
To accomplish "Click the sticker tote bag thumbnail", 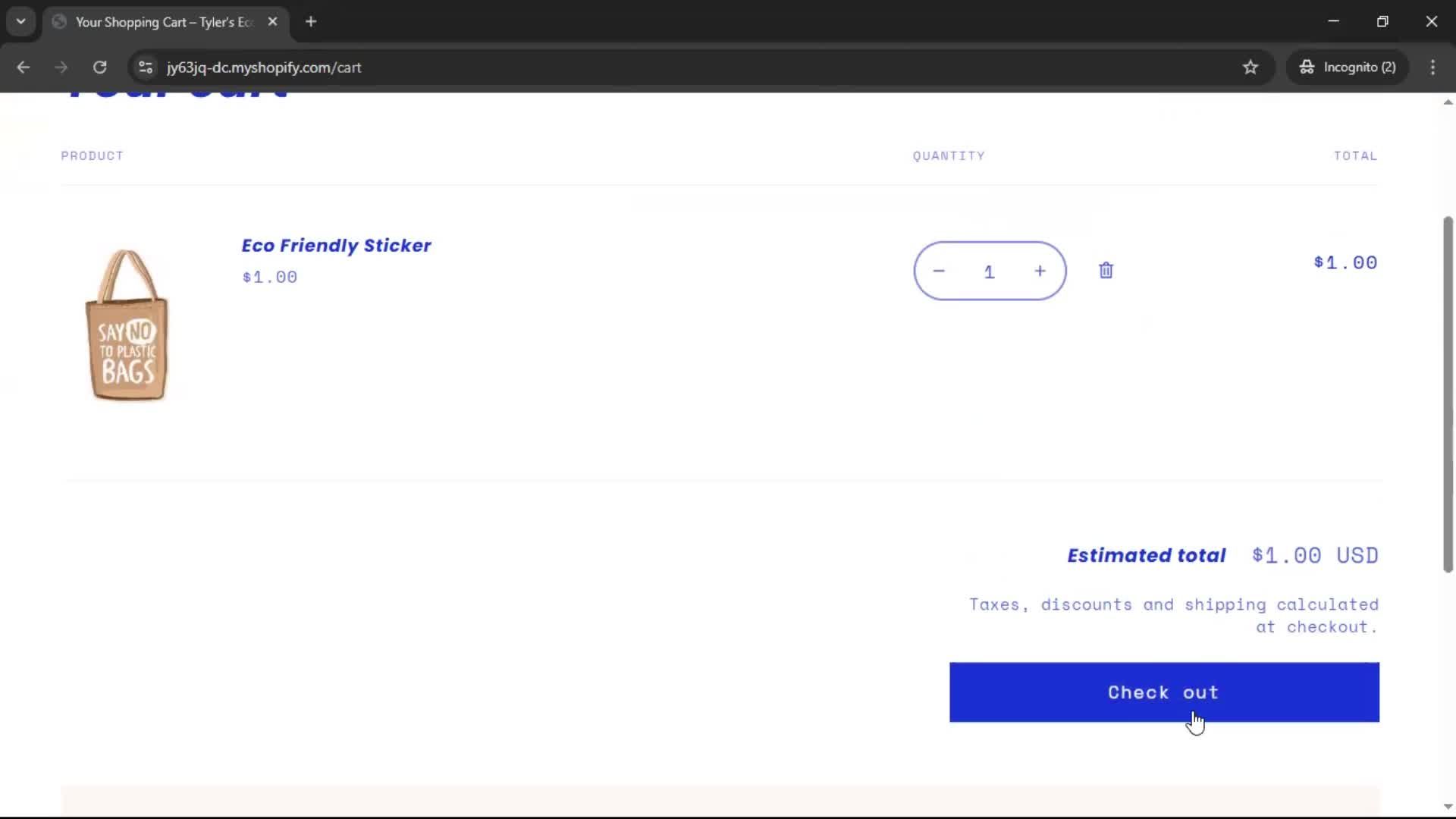I will pyautogui.click(x=127, y=326).
